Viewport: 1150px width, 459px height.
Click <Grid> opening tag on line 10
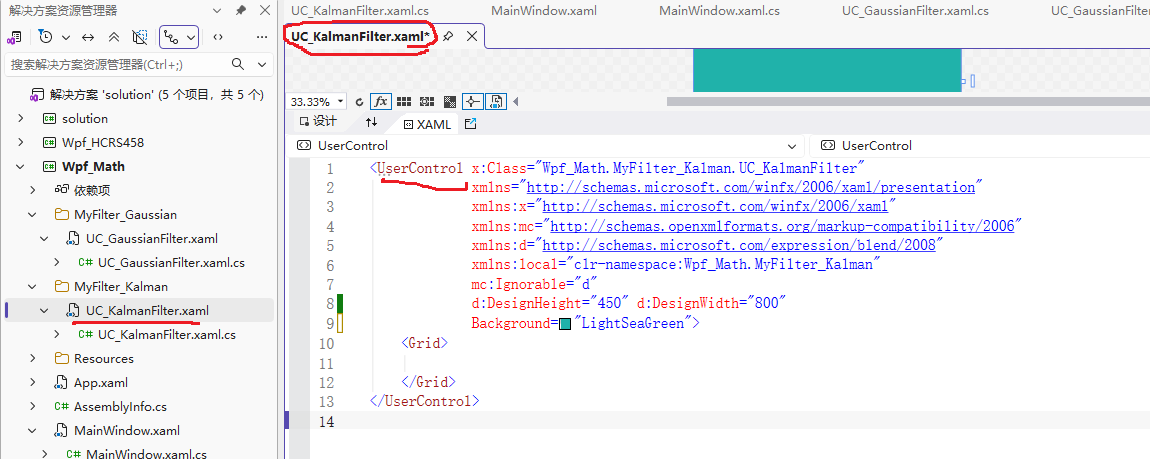coord(424,342)
